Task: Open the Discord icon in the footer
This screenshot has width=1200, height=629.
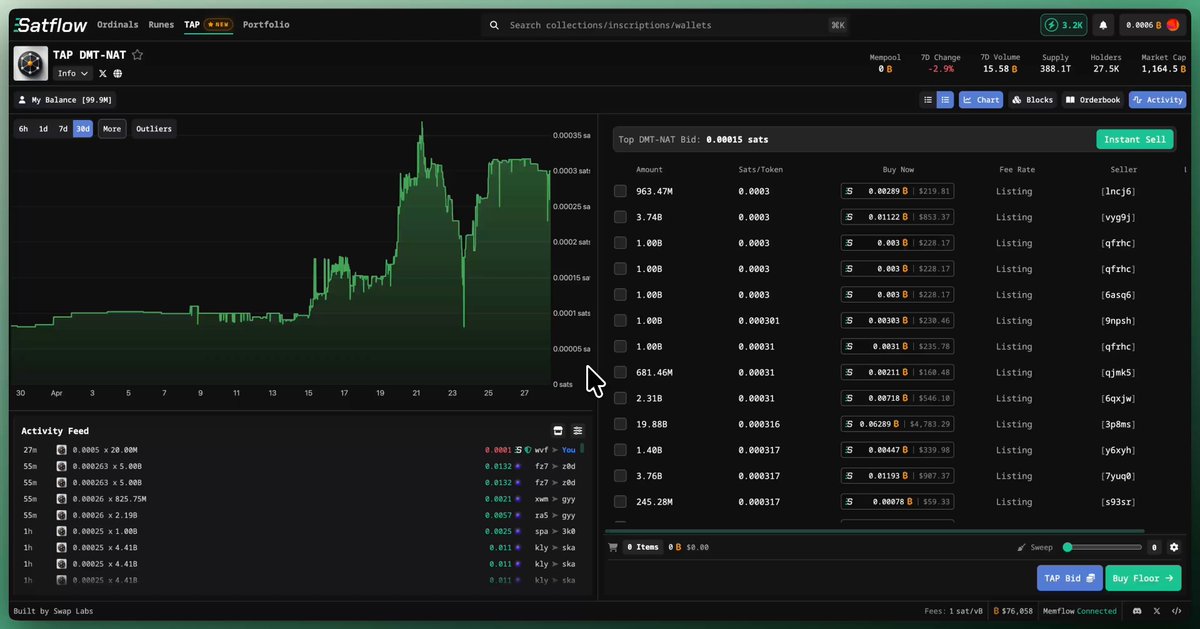Action: click(x=1138, y=611)
